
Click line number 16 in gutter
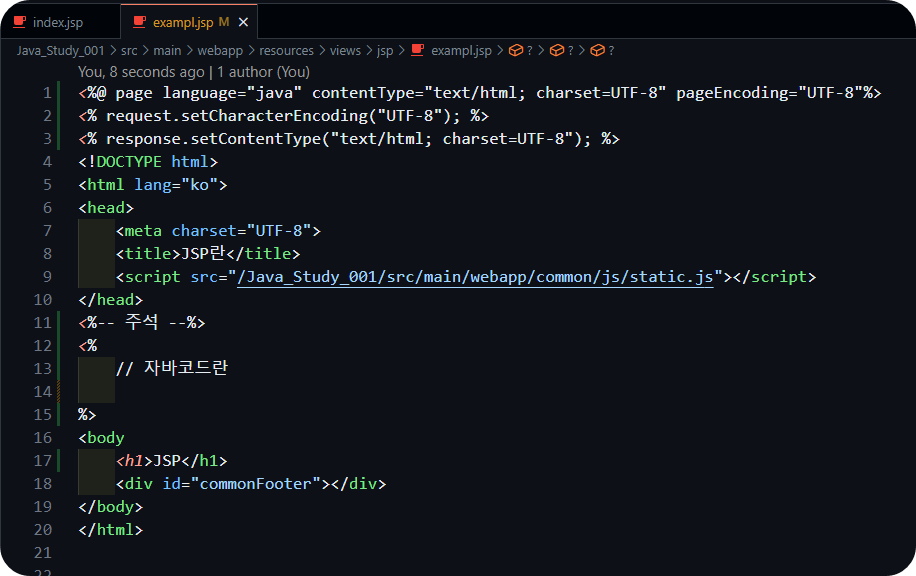[x=43, y=438]
